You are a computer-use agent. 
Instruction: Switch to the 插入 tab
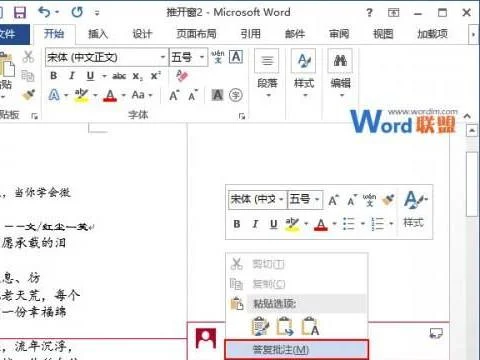(x=98, y=34)
